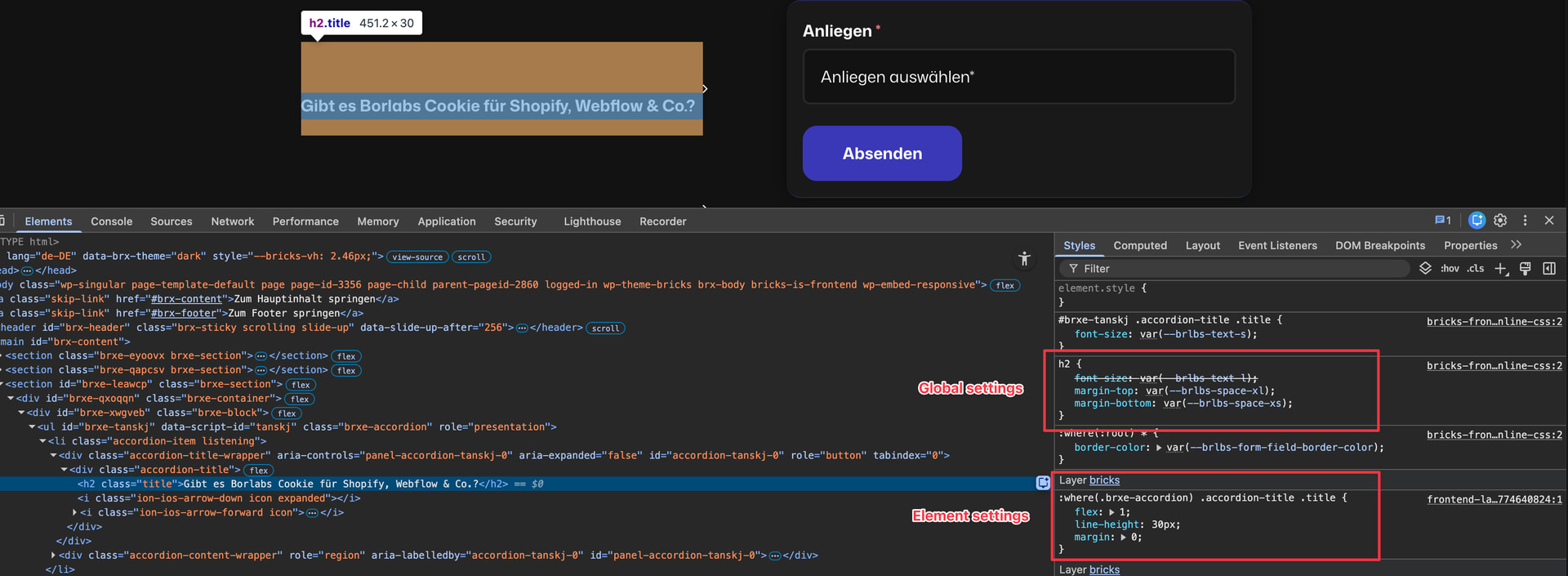Click the Absenden submit button
Viewport: 1568px width, 576px height.
point(882,154)
